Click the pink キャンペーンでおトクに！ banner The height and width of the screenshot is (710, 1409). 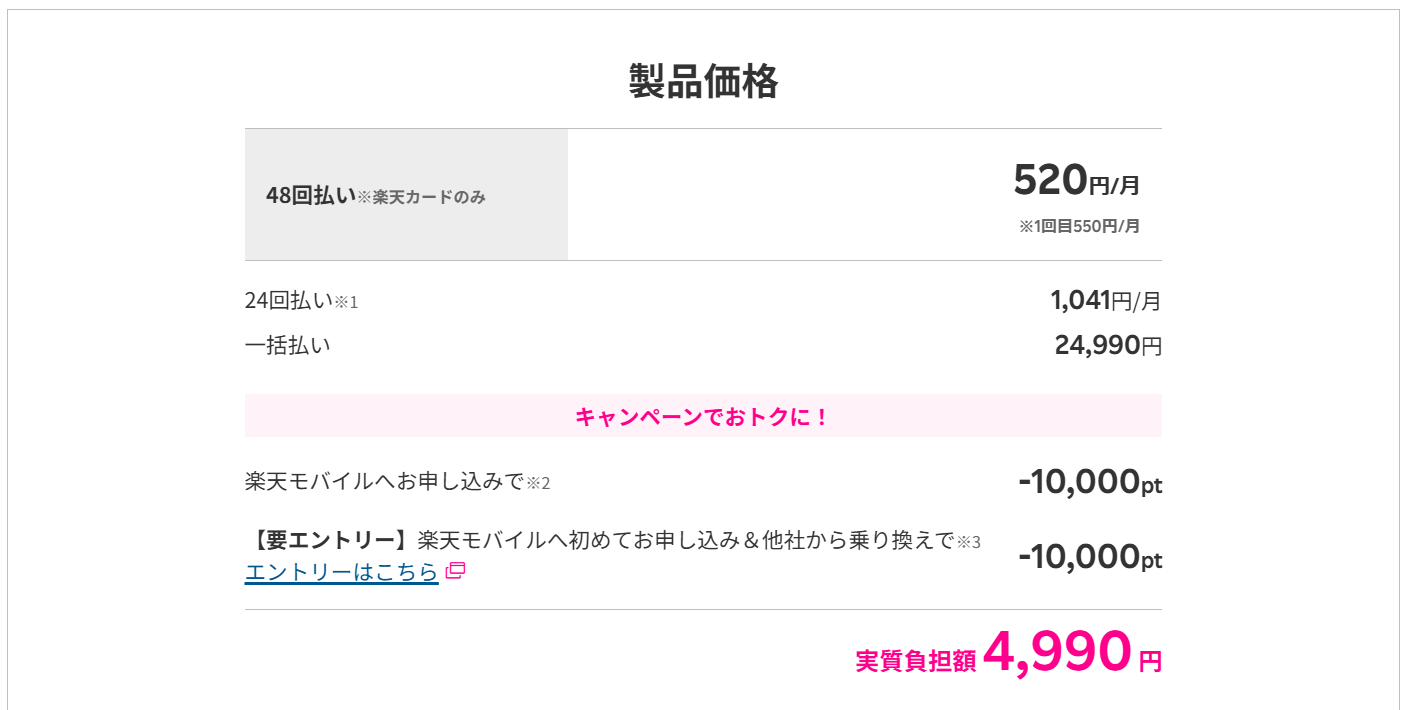pos(703,416)
